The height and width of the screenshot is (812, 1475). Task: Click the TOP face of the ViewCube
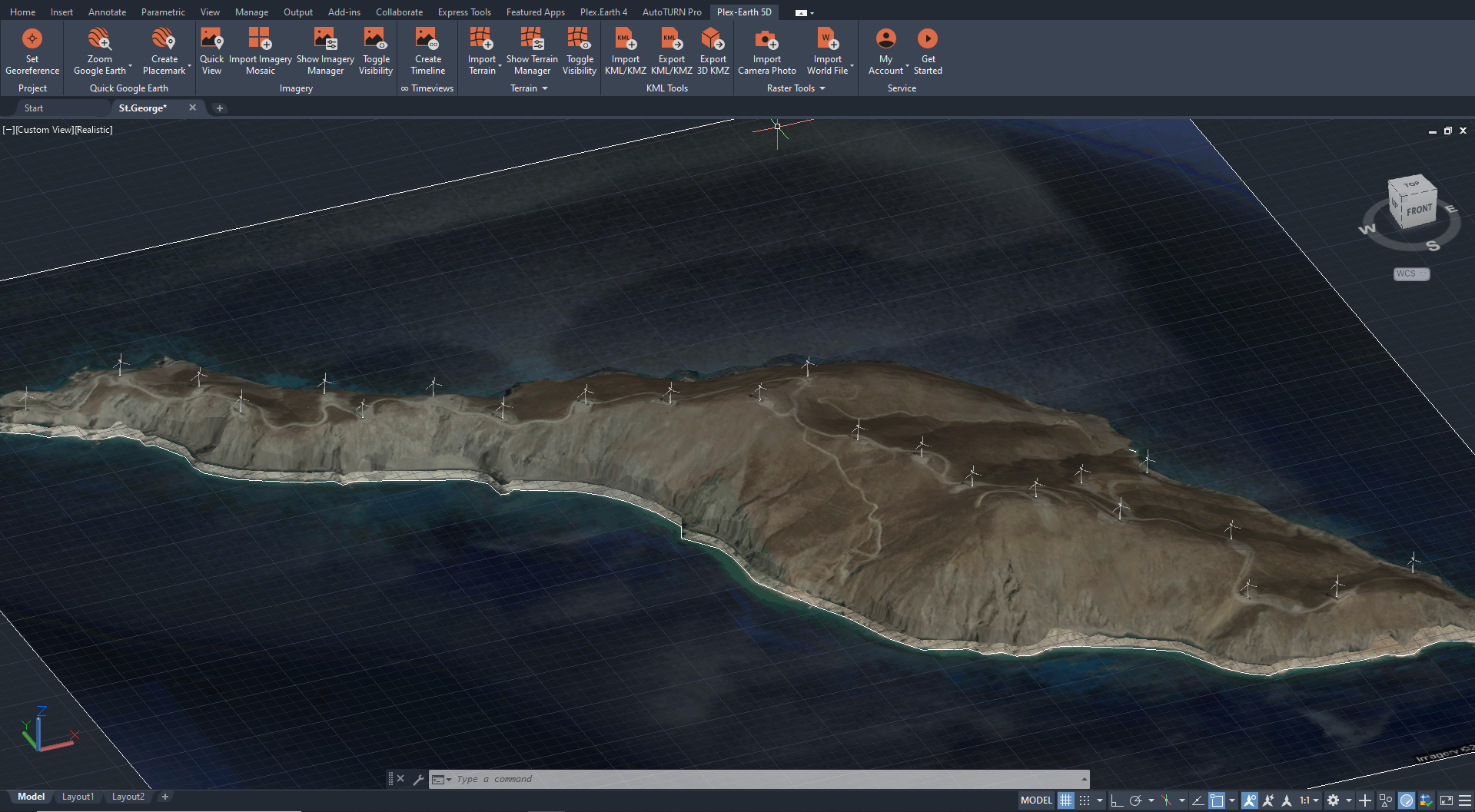click(1411, 184)
